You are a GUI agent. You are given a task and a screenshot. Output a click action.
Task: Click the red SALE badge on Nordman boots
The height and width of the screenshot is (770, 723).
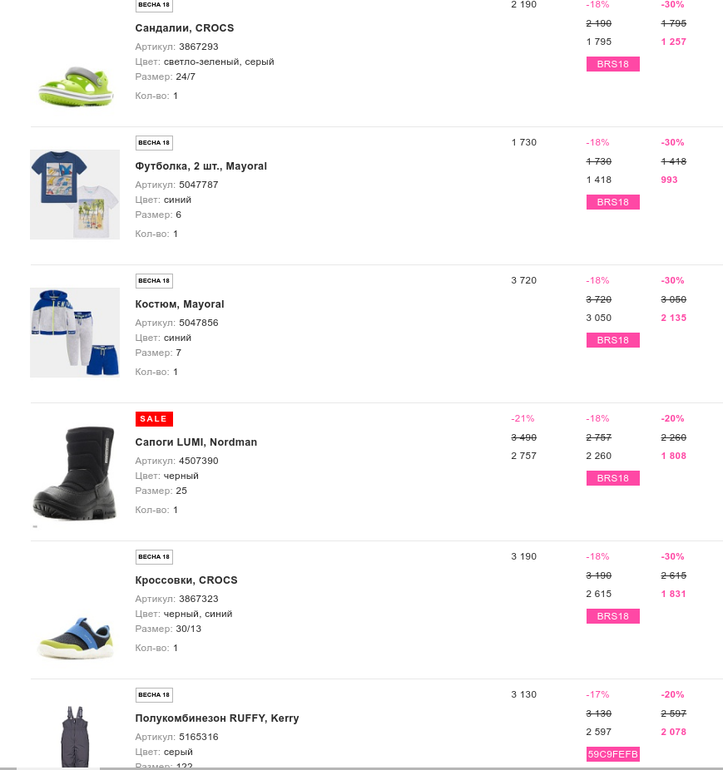pyautogui.click(x=154, y=419)
